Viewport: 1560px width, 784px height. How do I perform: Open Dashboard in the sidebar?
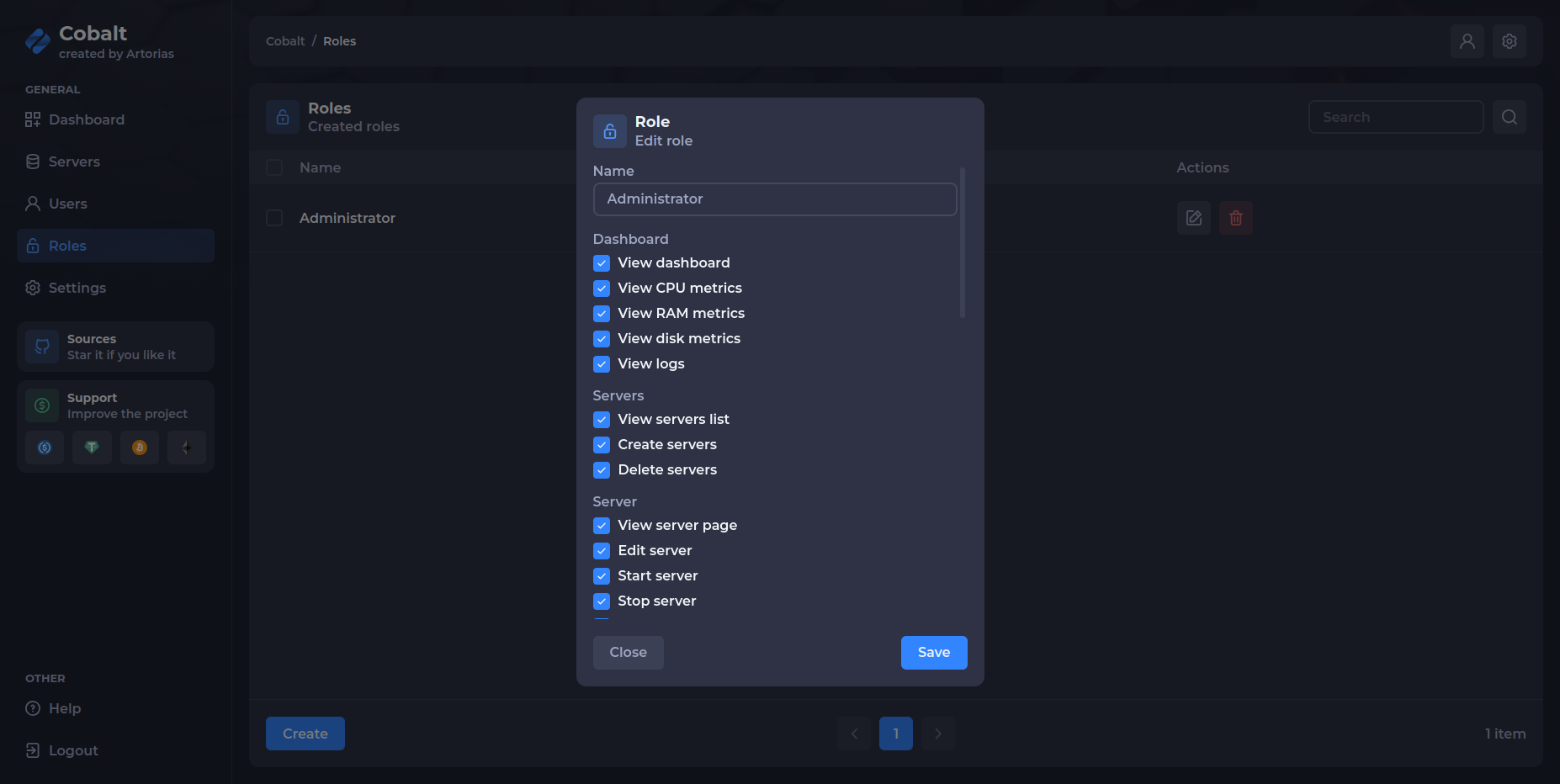115,119
